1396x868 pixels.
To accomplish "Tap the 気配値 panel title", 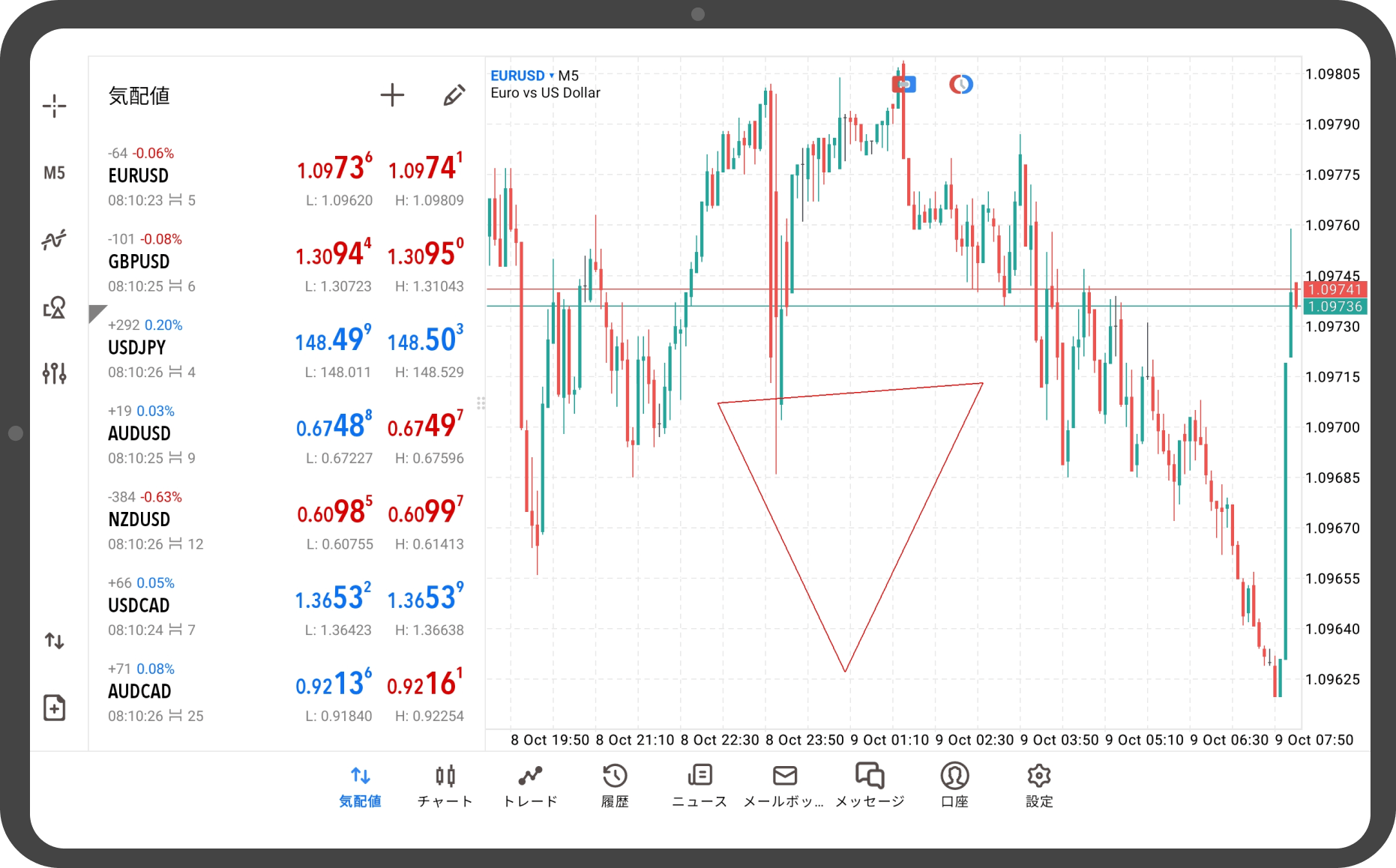I will (139, 96).
